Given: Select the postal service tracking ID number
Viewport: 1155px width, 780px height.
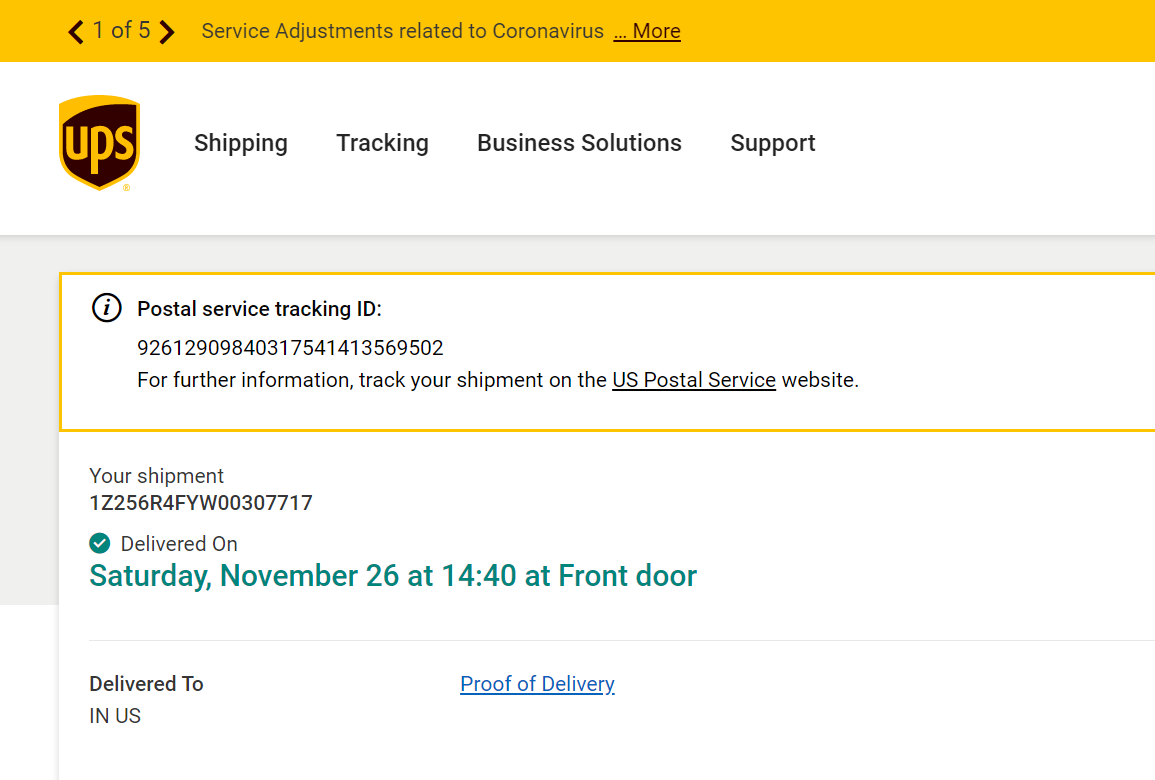Looking at the screenshot, I should (x=290, y=348).
